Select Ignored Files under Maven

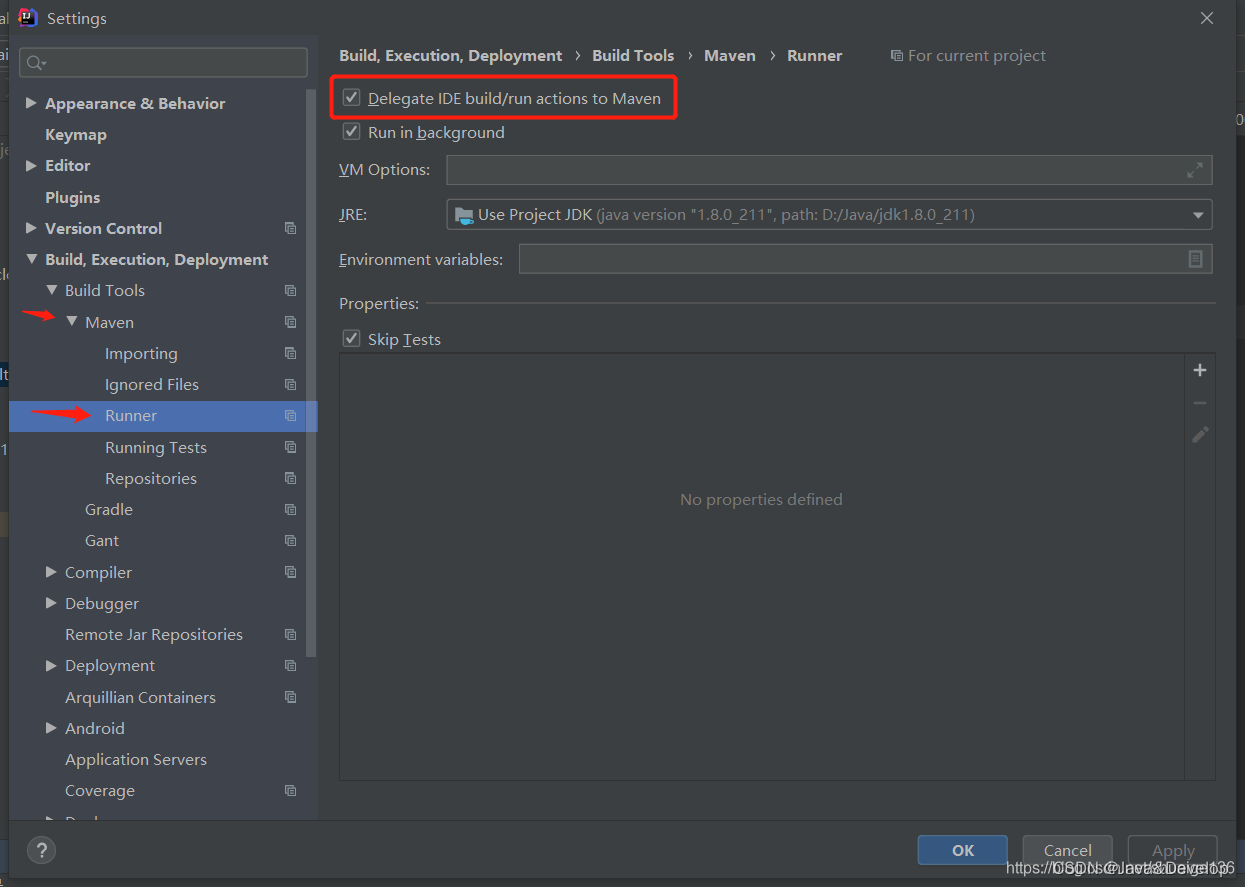coord(152,384)
